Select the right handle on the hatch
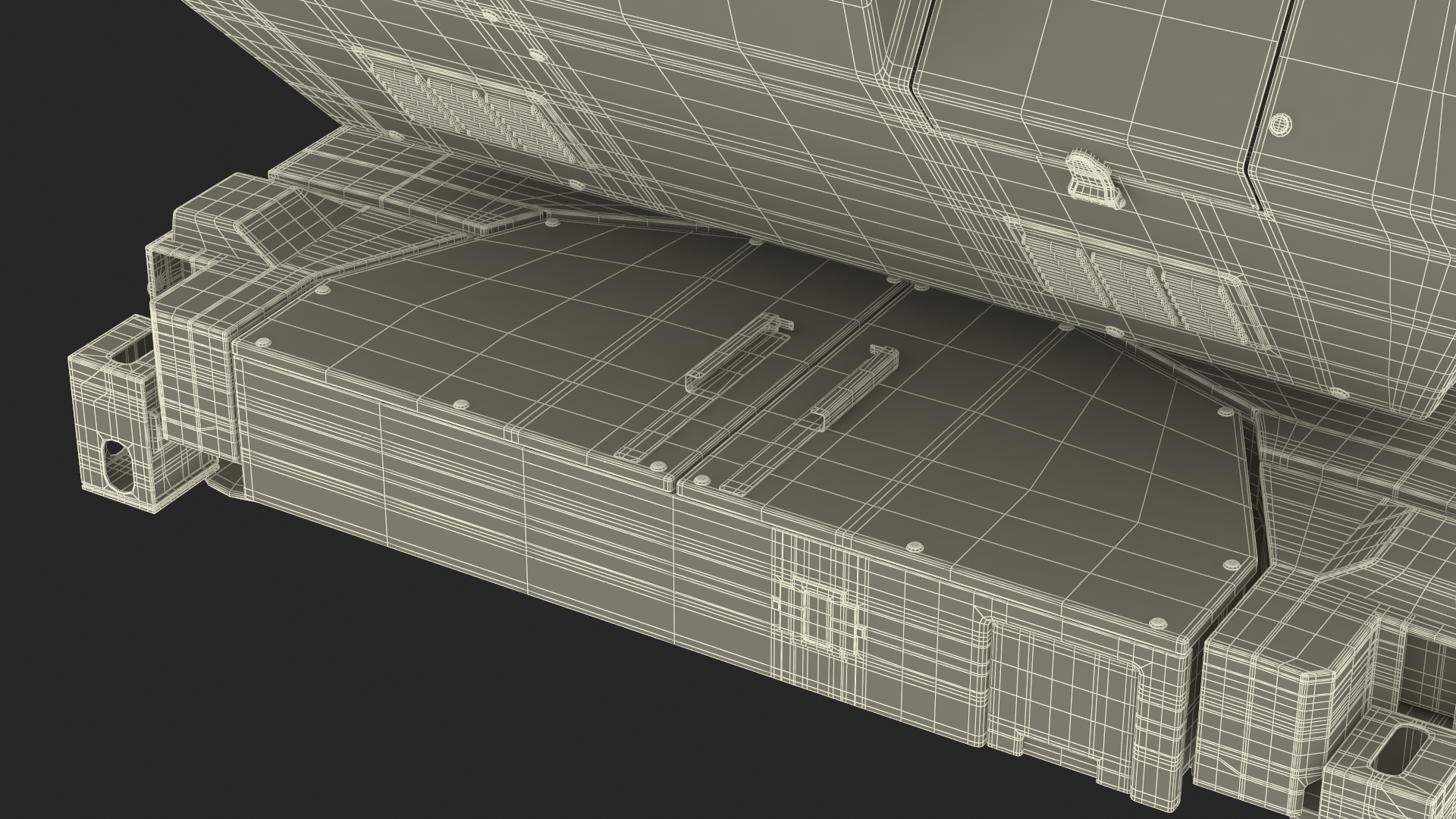 click(856, 388)
